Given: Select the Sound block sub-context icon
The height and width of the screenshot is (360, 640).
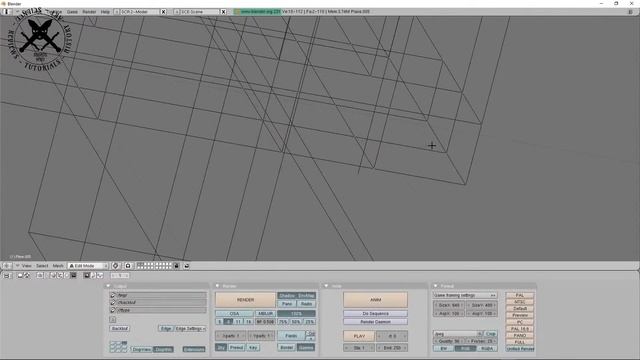Looking at the screenshot, I should click(x=100, y=276).
